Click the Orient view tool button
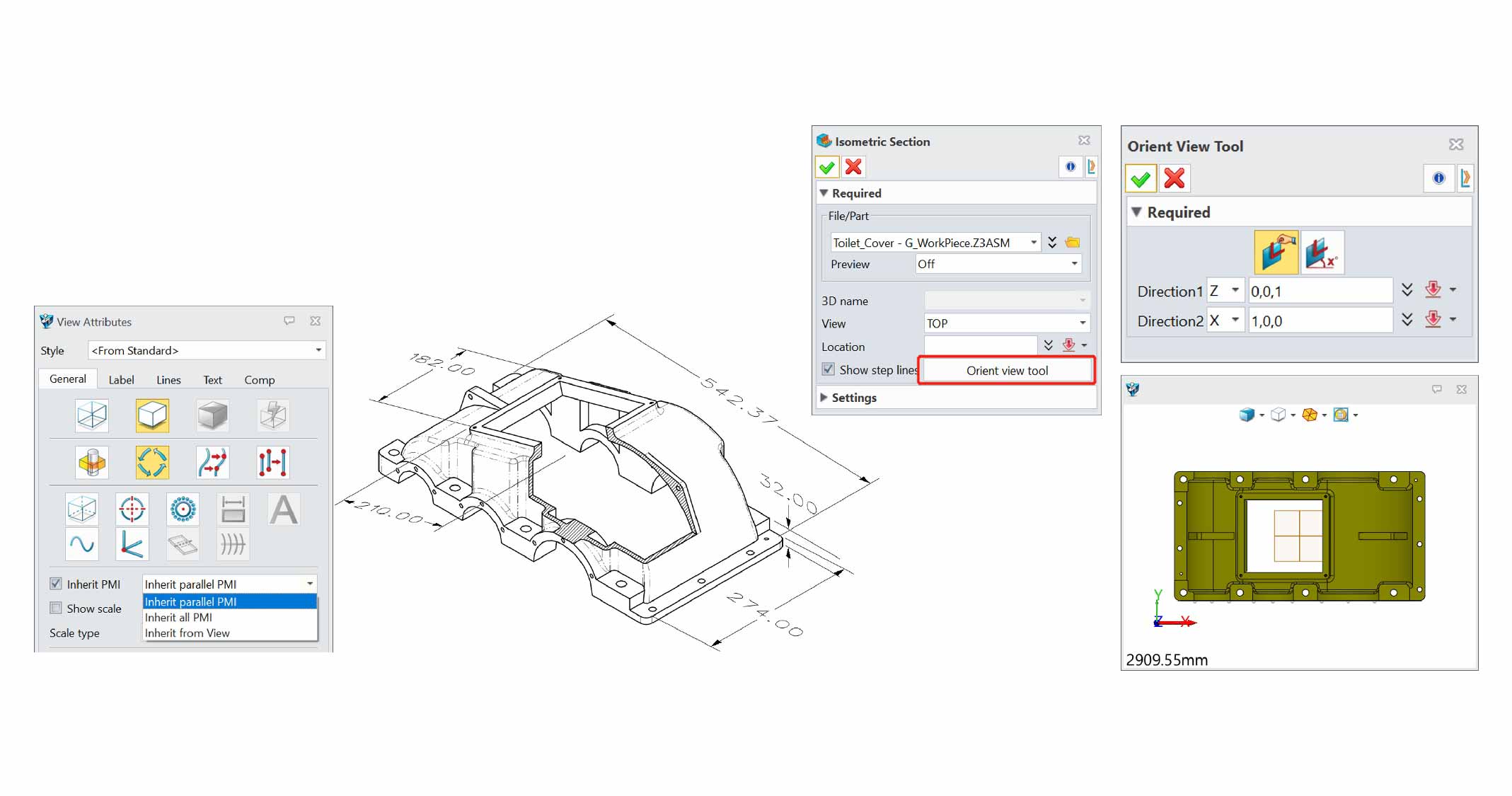This screenshot has height=796, width=1512. [x=1007, y=371]
